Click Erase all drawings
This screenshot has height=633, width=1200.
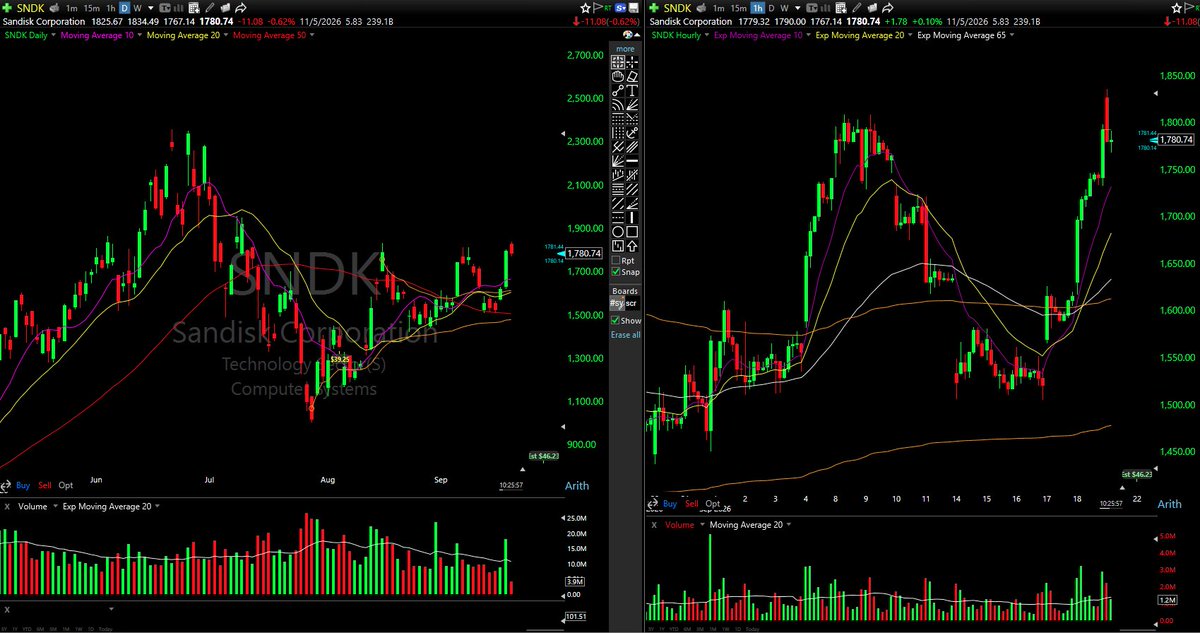point(626,334)
